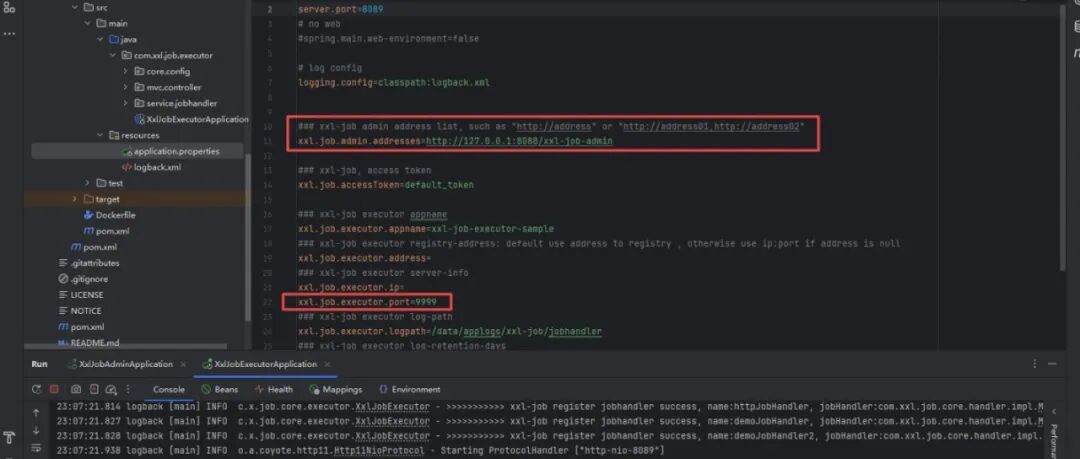Click the xxl.job.executor.address= line
Screen dimensions: 1080x459
364,258
